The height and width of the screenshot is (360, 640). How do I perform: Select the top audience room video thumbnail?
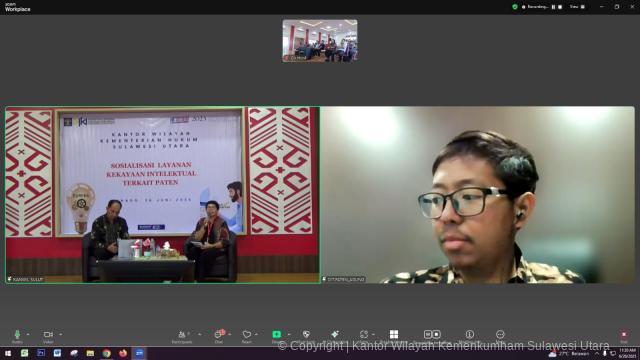[x=320, y=41]
